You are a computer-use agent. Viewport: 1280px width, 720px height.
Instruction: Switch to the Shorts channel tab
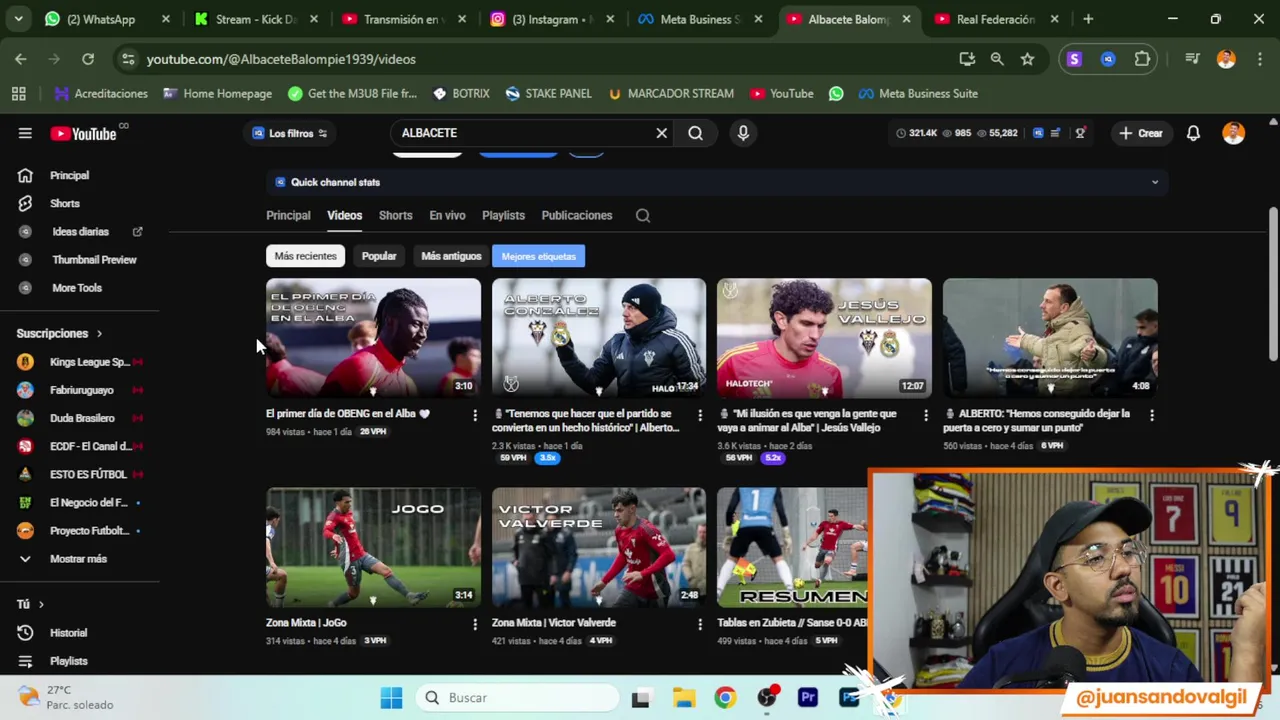(395, 215)
